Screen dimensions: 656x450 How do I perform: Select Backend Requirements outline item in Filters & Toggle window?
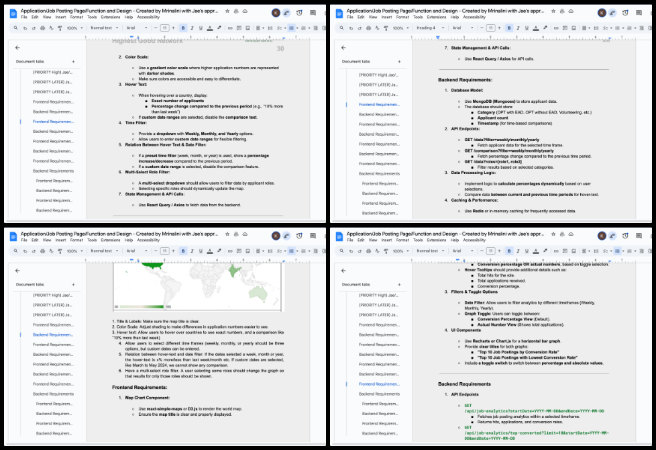point(379,394)
